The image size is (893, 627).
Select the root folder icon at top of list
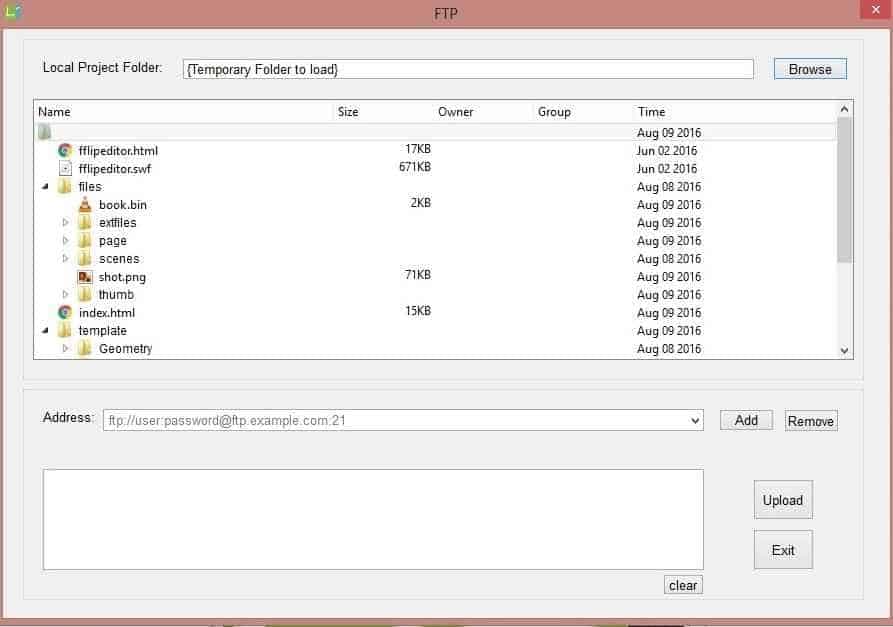[44, 132]
